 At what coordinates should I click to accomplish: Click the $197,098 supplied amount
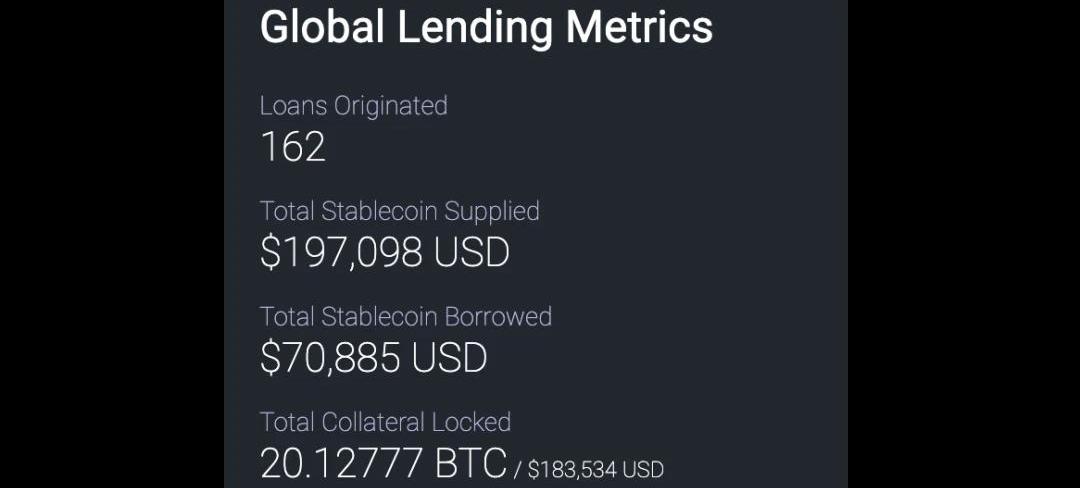[x=341, y=253]
